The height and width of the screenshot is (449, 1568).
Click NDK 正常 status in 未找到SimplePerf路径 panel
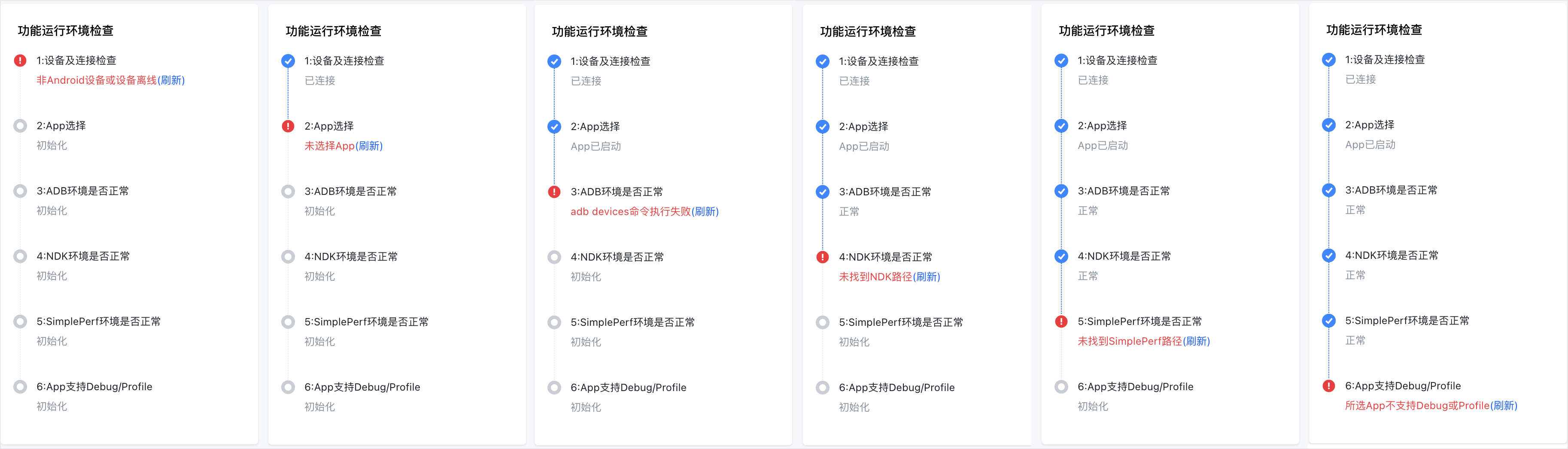coord(1088,276)
